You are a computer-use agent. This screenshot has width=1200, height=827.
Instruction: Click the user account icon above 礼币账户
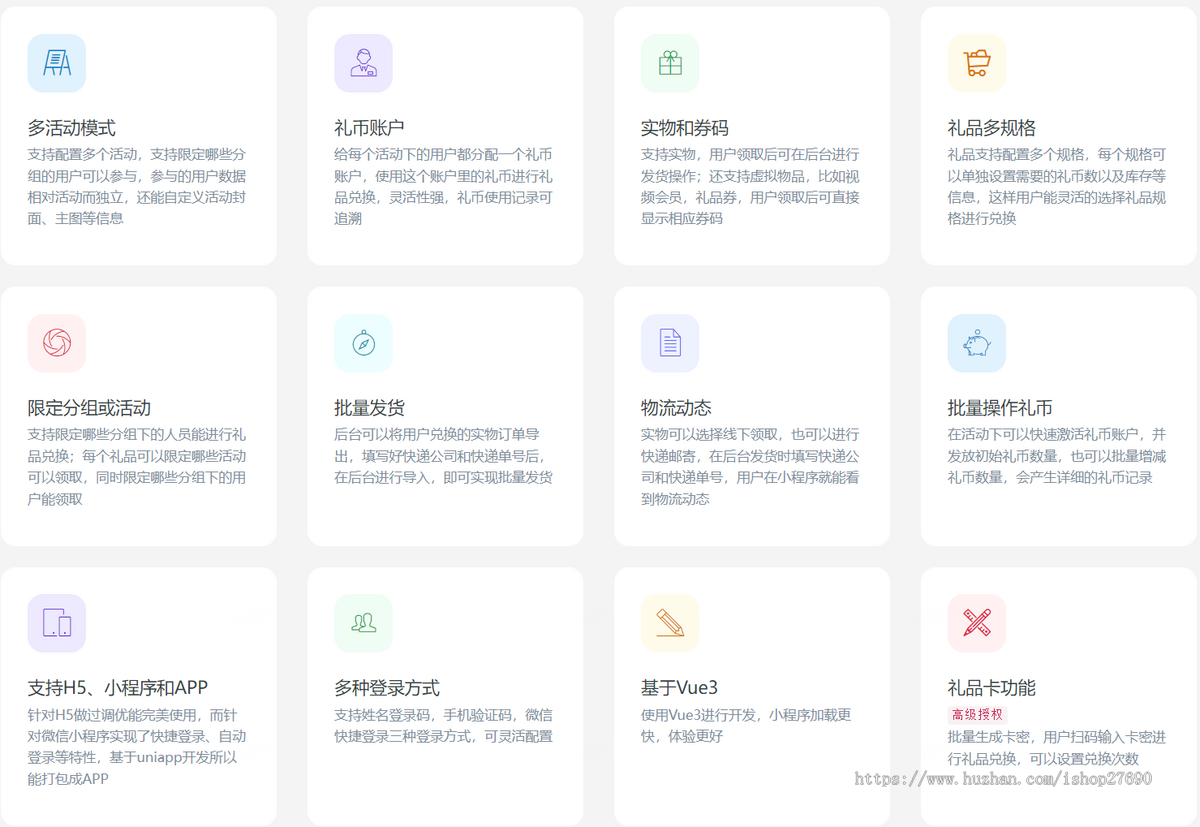click(363, 63)
